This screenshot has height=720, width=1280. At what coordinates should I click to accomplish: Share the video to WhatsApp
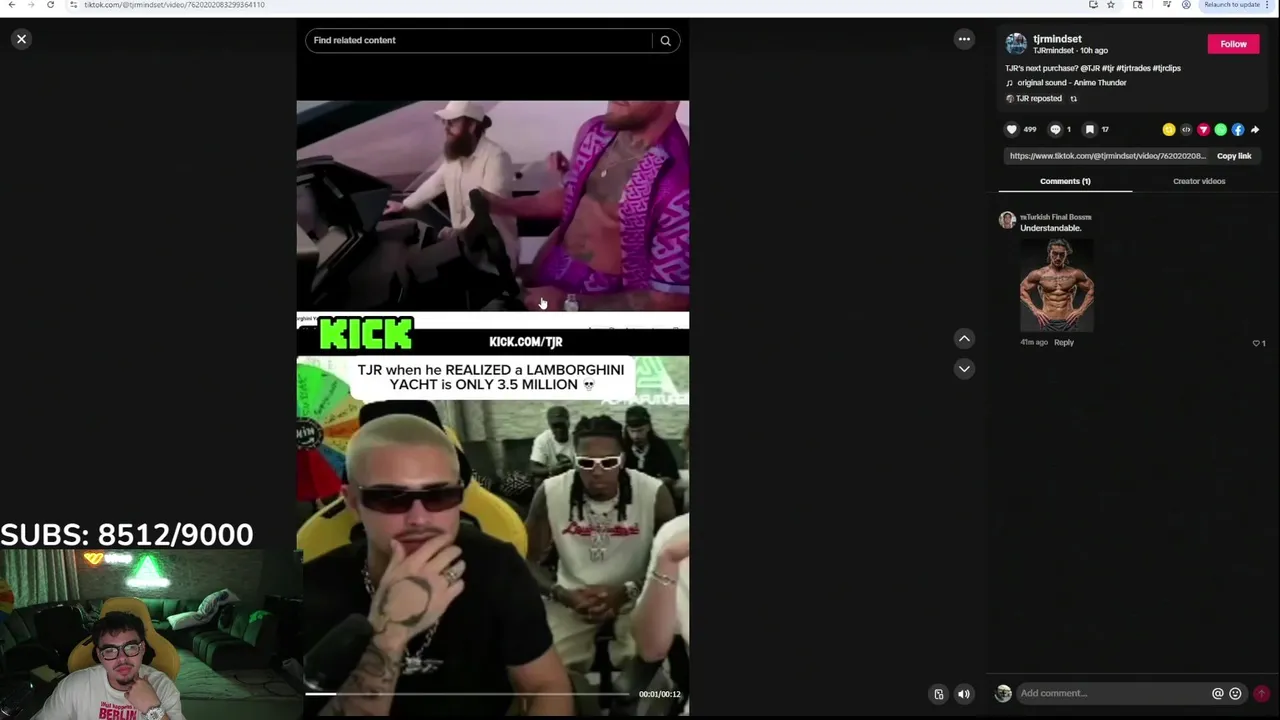point(1220,129)
